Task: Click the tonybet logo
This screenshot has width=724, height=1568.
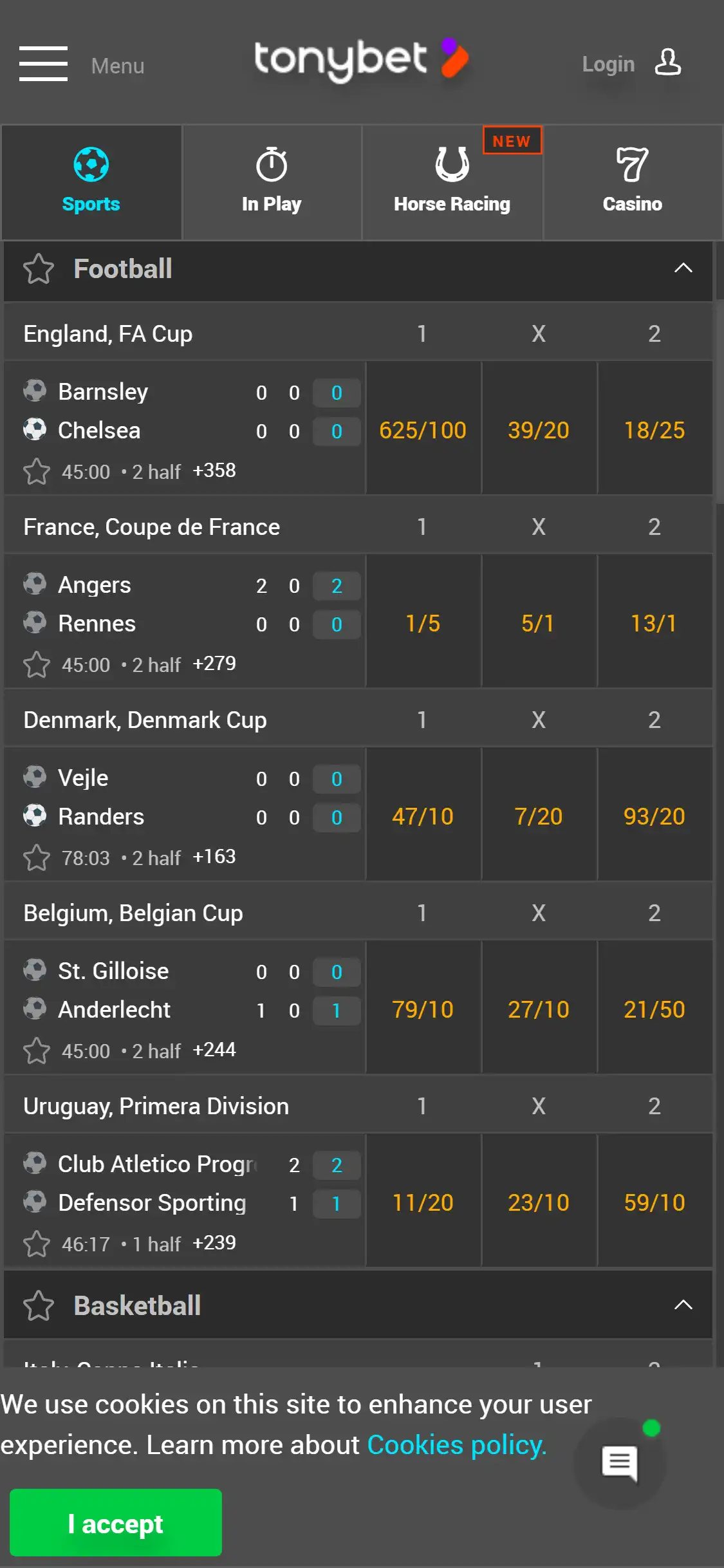Action: 361,61
